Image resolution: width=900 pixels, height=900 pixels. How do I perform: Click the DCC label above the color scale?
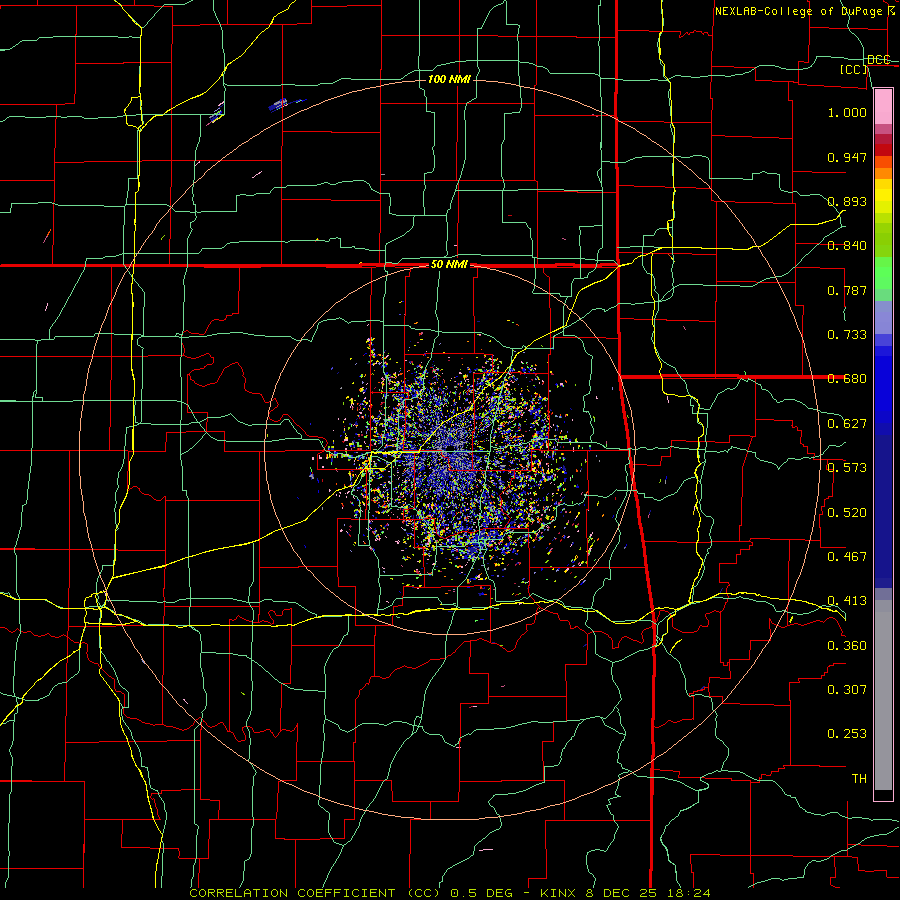(879, 60)
